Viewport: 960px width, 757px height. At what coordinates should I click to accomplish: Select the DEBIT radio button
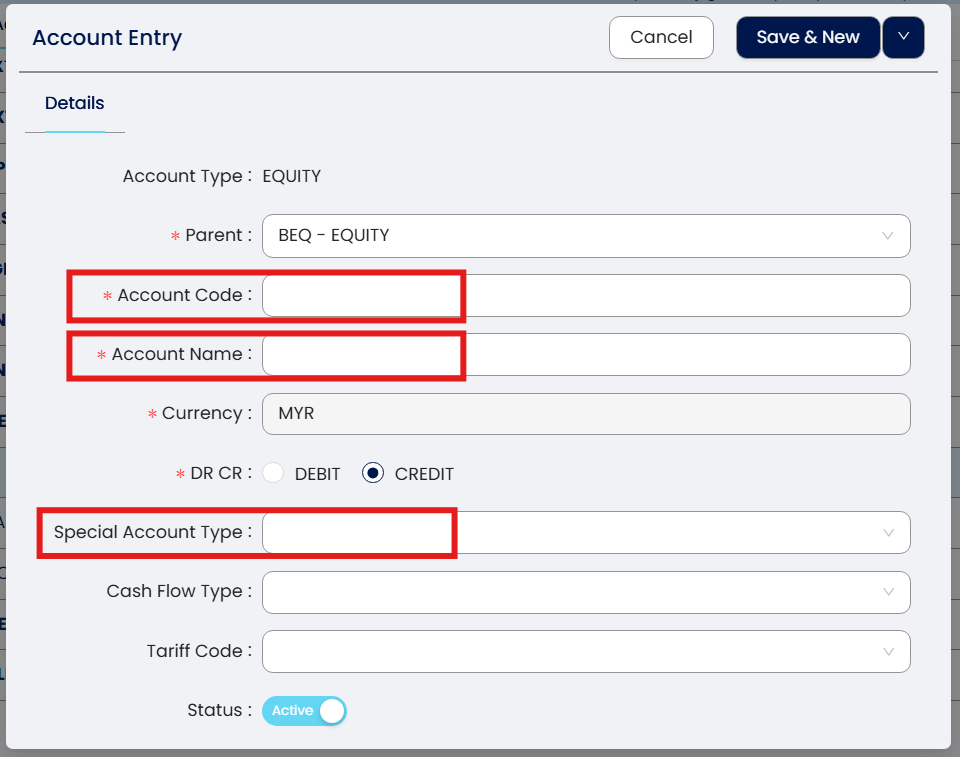coord(273,474)
